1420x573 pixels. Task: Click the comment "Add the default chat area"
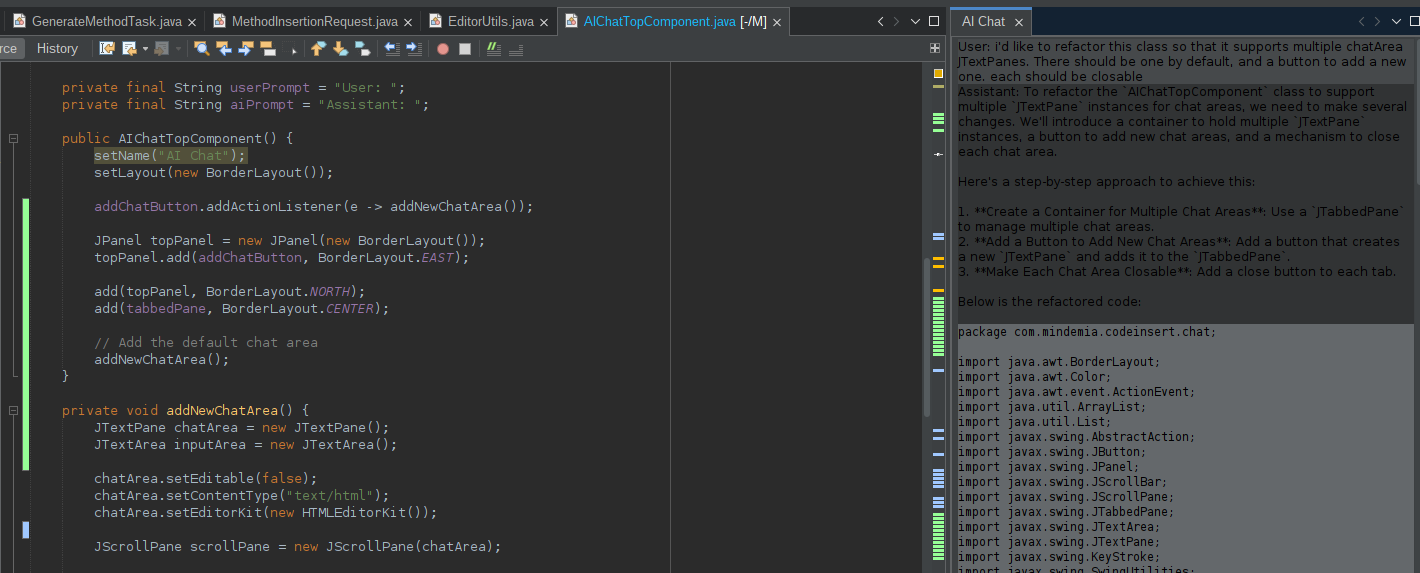(x=206, y=342)
